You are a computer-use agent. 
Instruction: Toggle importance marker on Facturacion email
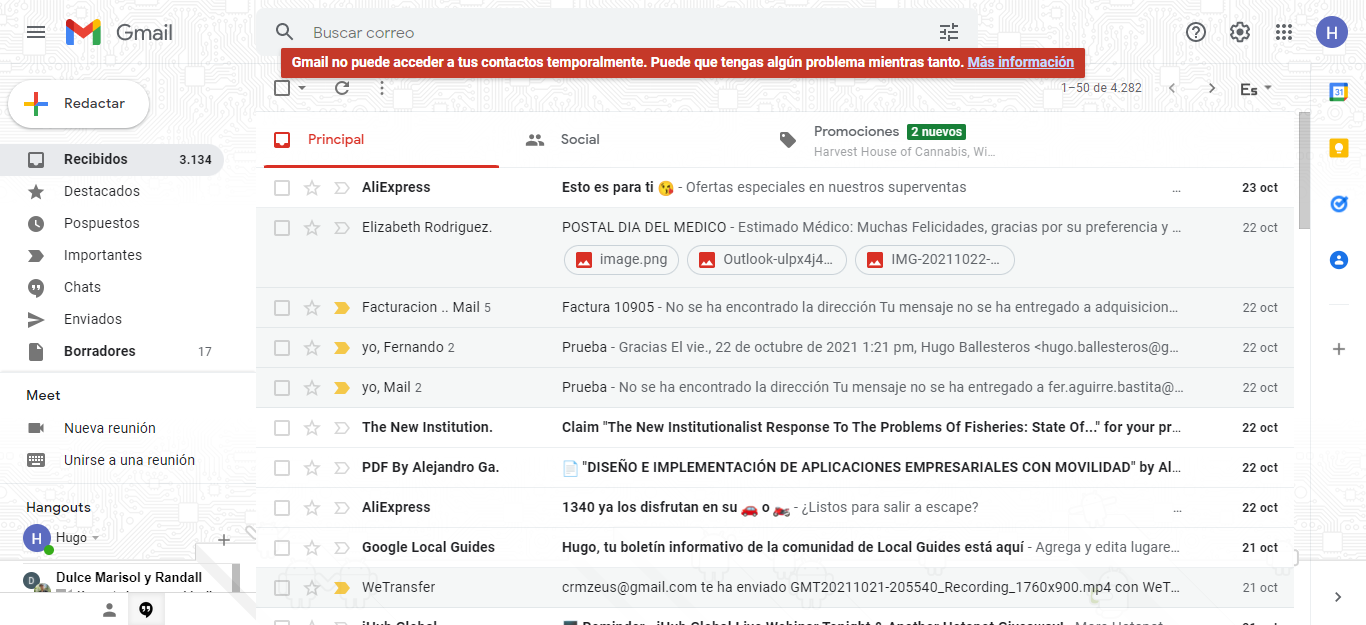pyautogui.click(x=341, y=308)
